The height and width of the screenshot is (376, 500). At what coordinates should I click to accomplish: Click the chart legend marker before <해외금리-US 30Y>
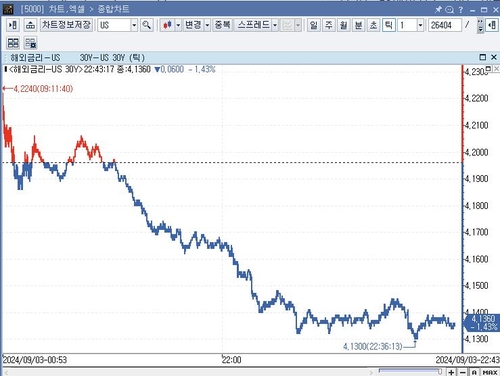6,69
